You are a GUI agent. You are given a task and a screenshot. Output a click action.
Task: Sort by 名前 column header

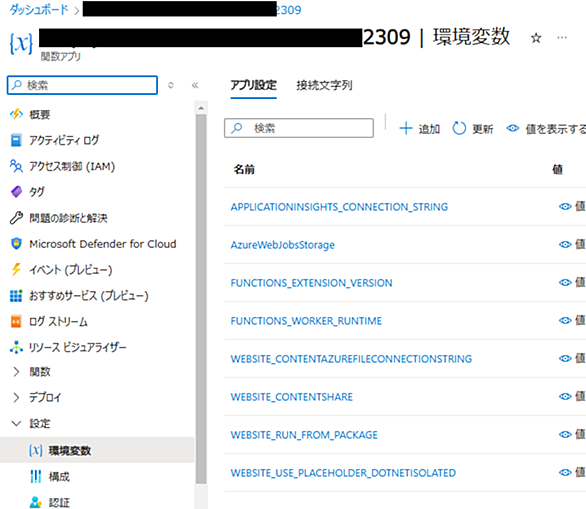click(x=244, y=169)
